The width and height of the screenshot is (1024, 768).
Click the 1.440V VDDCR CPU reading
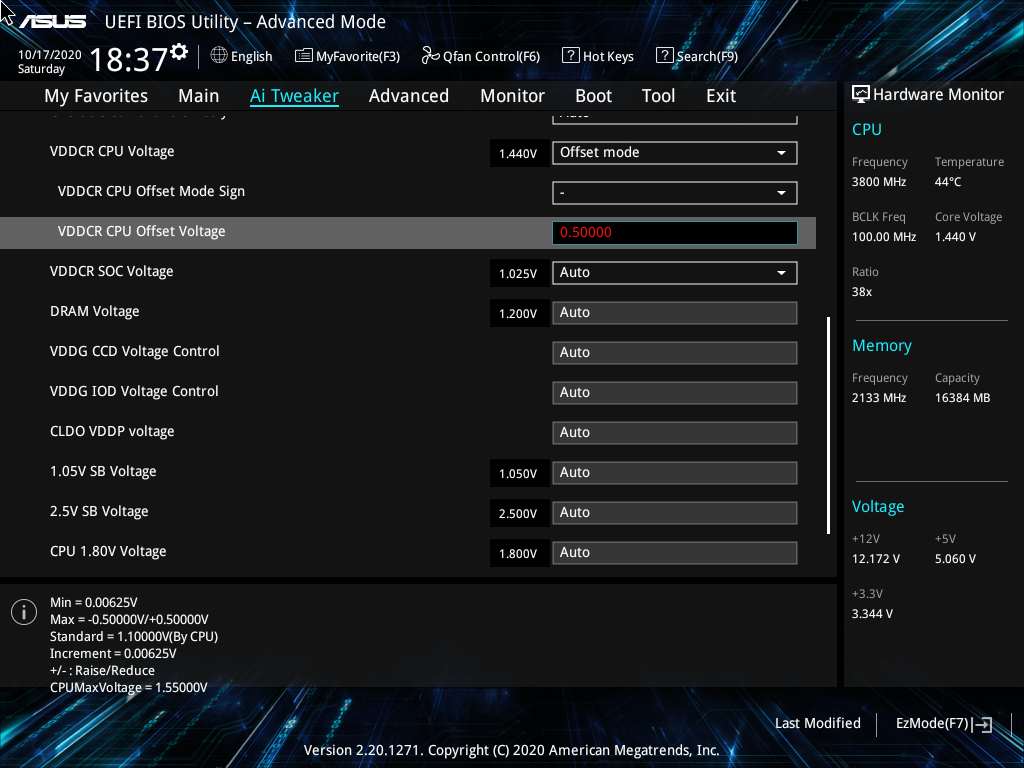click(518, 154)
